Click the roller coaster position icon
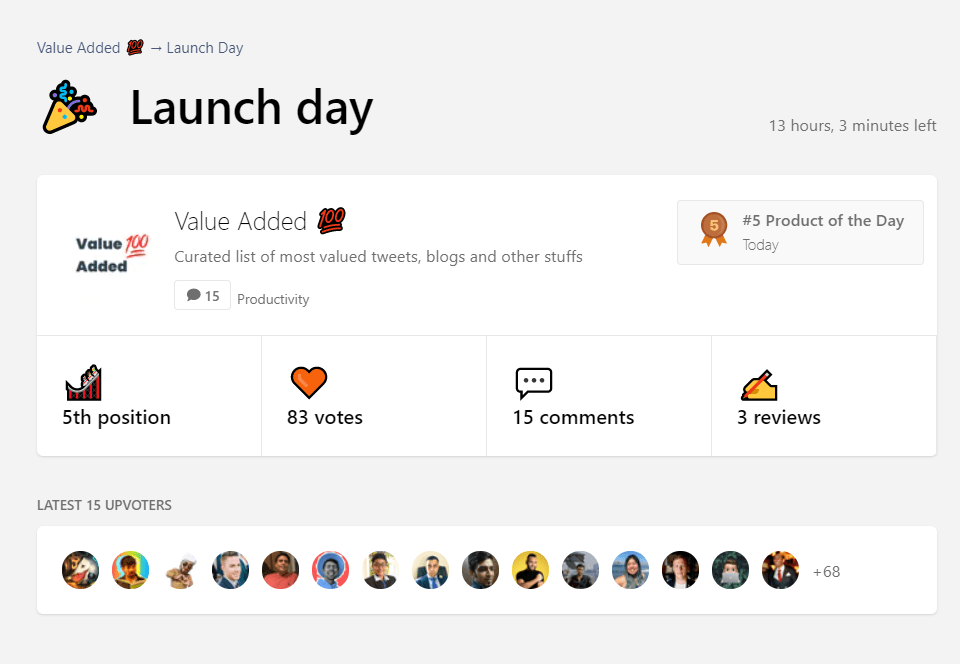This screenshot has width=960, height=664. coord(84,382)
